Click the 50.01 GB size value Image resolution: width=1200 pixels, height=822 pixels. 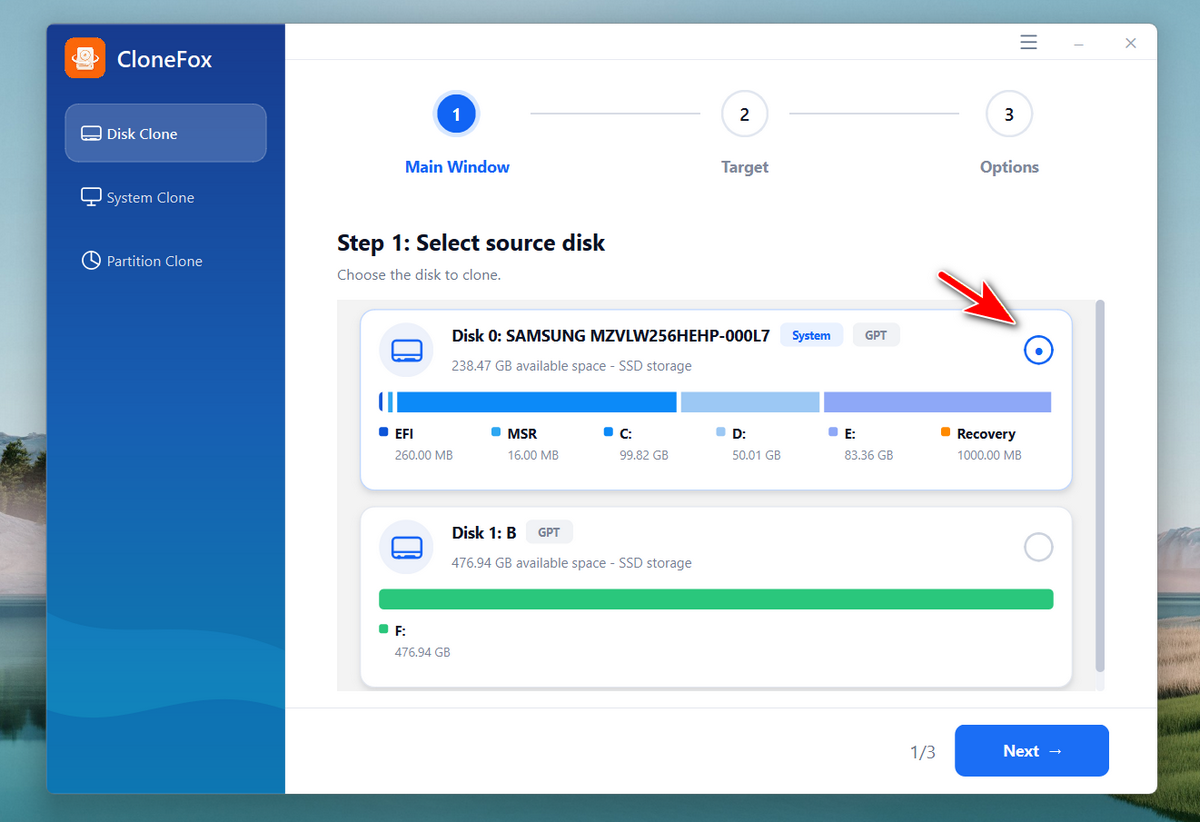tap(756, 455)
